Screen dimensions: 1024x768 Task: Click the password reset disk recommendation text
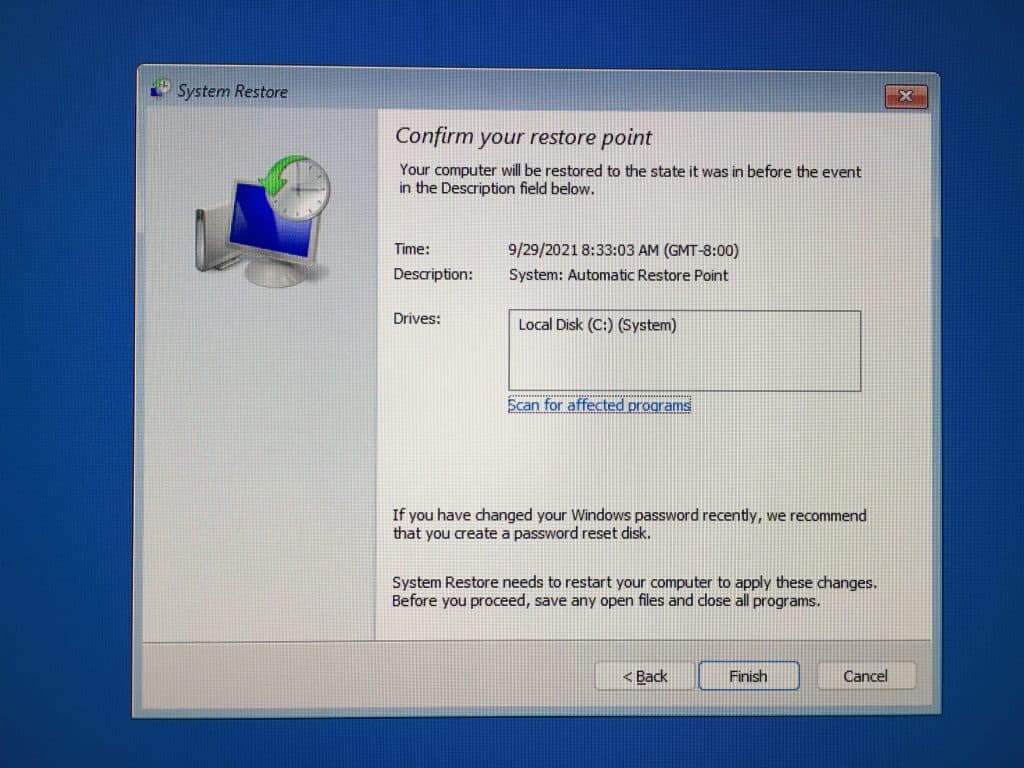click(x=629, y=525)
